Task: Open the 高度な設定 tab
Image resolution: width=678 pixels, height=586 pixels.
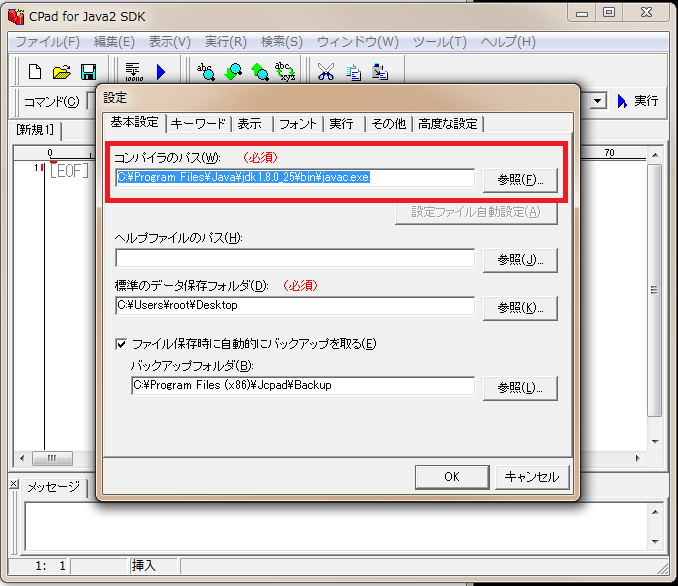Action: tap(448, 123)
